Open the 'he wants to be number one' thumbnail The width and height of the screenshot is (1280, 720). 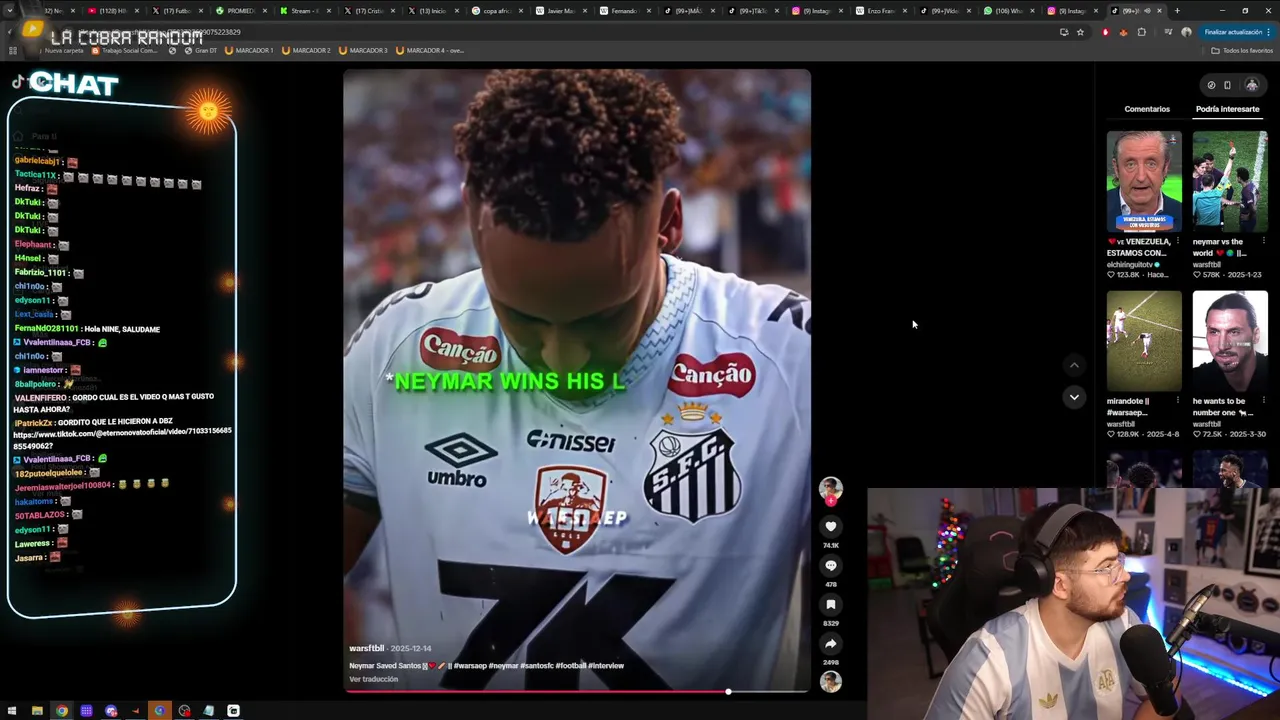1230,341
